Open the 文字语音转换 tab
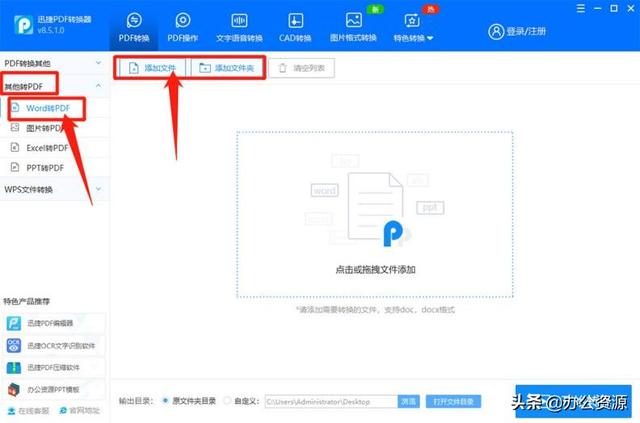Viewport: 640px width, 423px height. point(239,28)
